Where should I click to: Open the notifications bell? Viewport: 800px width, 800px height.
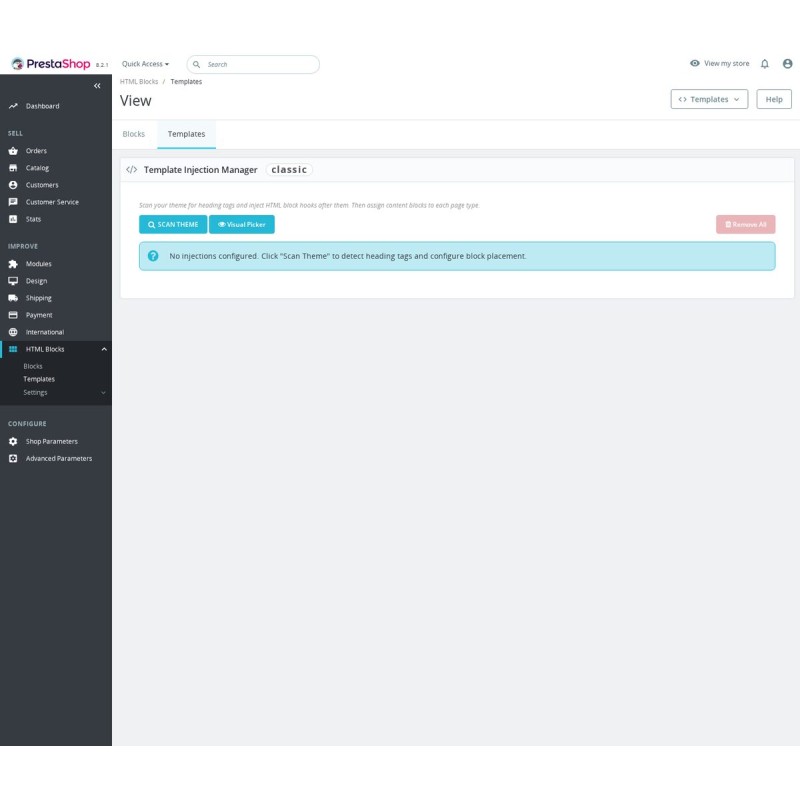(764, 64)
